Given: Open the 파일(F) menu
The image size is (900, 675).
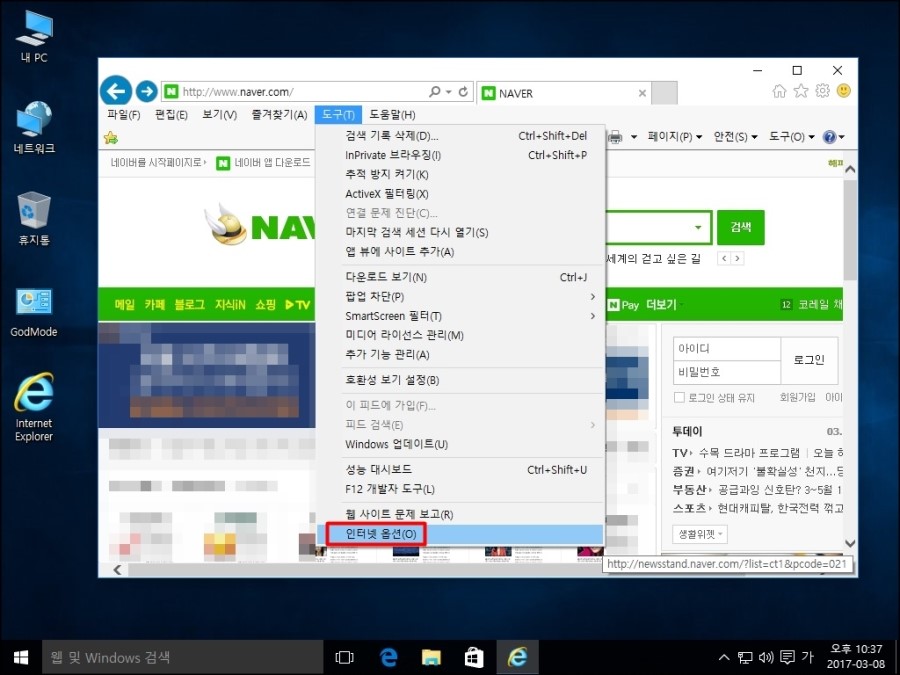Looking at the screenshot, I should coord(123,115).
